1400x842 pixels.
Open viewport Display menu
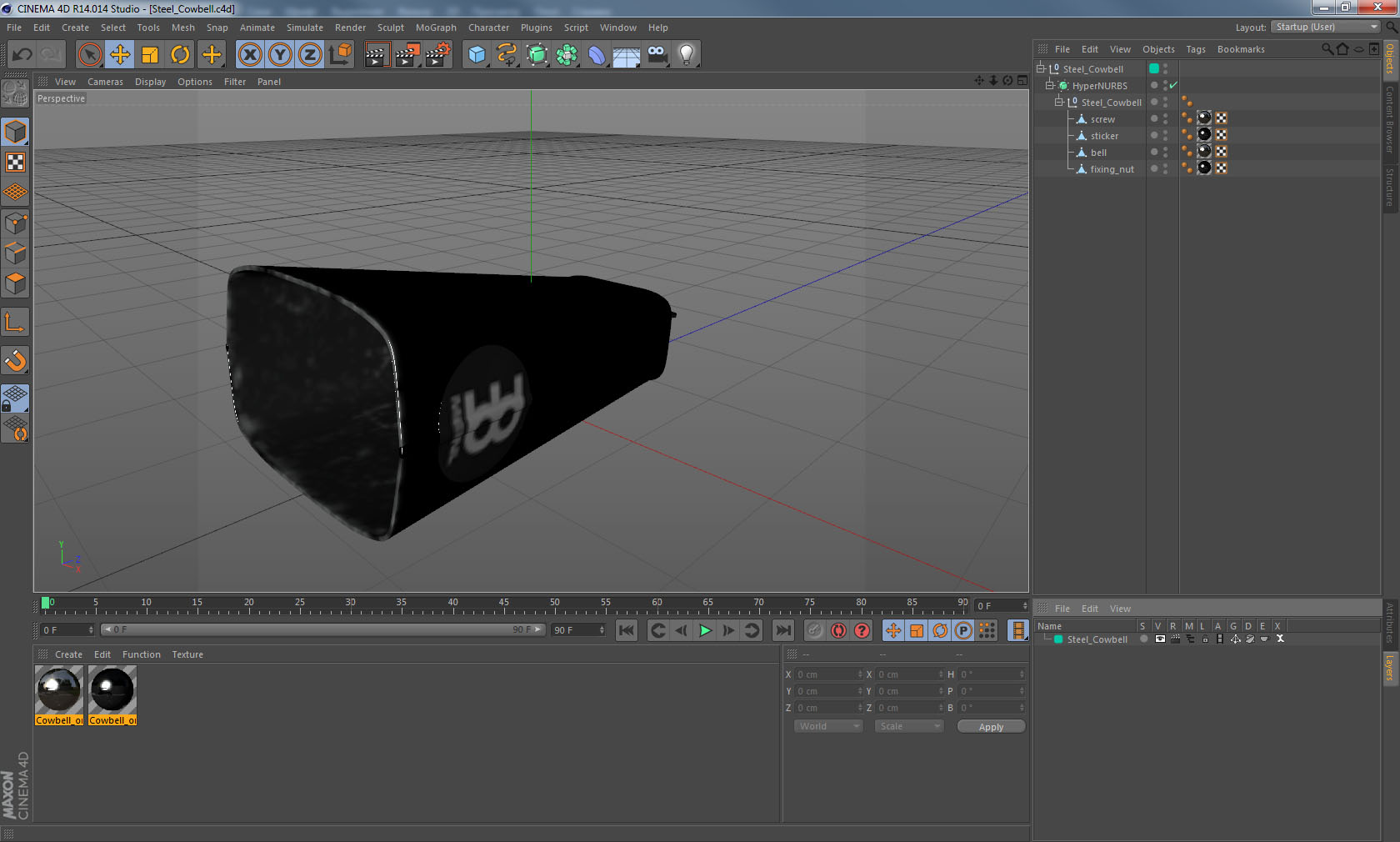(x=150, y=82)
